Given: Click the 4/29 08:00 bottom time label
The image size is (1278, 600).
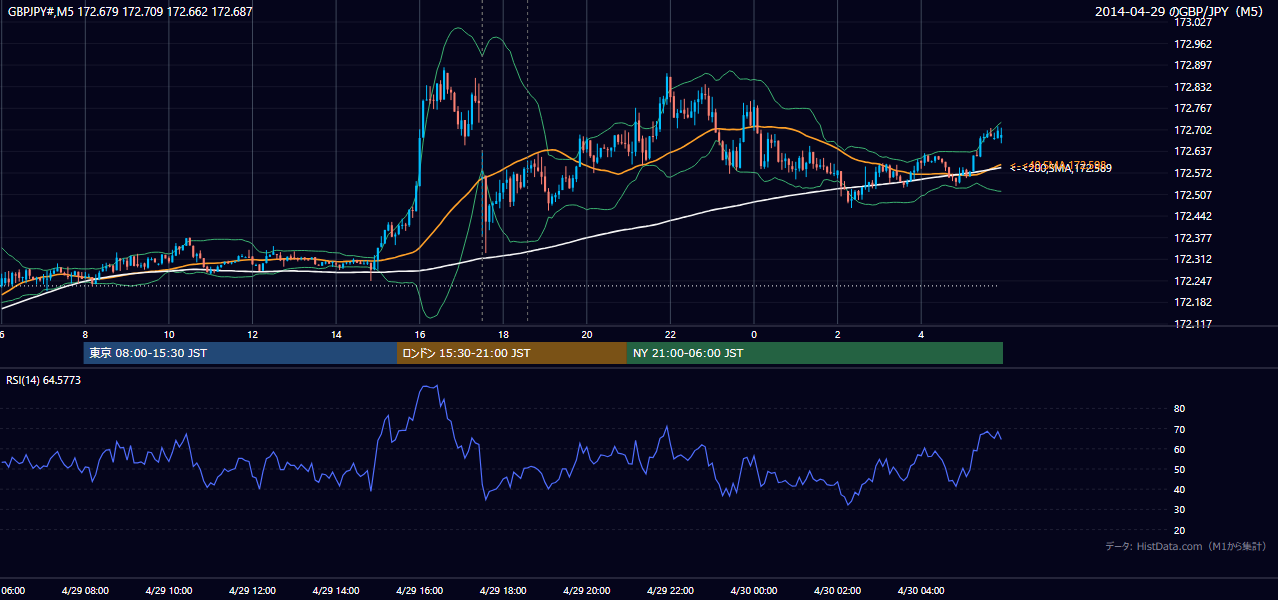Looking at the screenshot, I should [85, 591].
